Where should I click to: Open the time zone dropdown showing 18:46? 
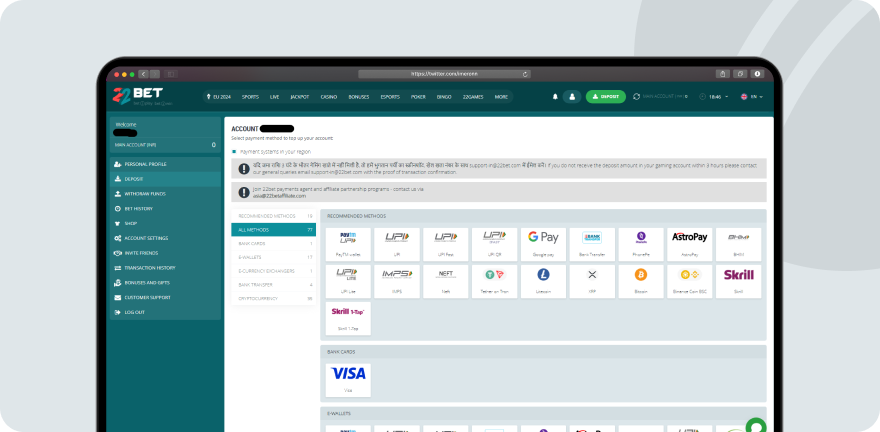coord(714,96)
